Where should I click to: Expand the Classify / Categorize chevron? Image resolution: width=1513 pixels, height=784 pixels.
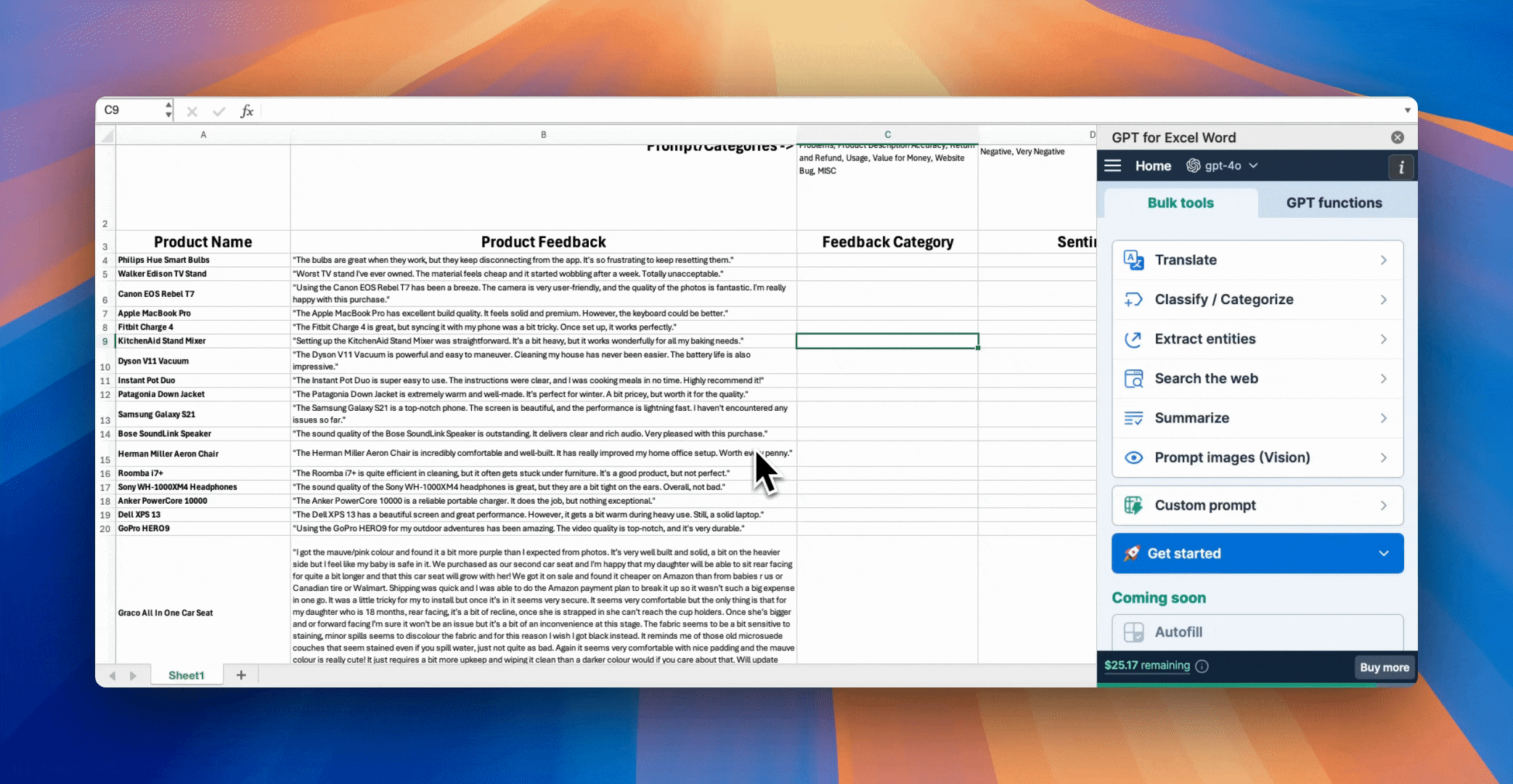(1384, 299)
